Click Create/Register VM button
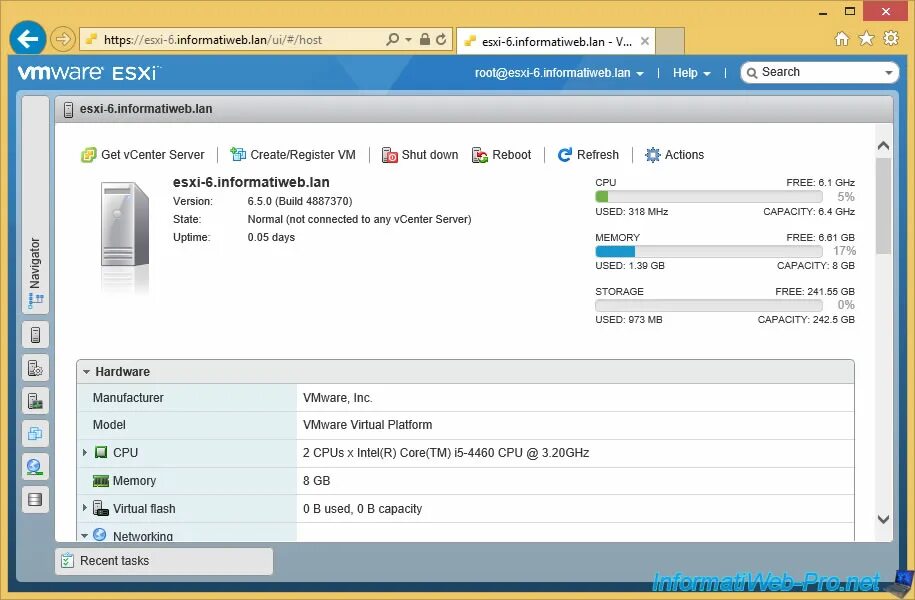Viewport: 915px width, 600px height. 293,155
